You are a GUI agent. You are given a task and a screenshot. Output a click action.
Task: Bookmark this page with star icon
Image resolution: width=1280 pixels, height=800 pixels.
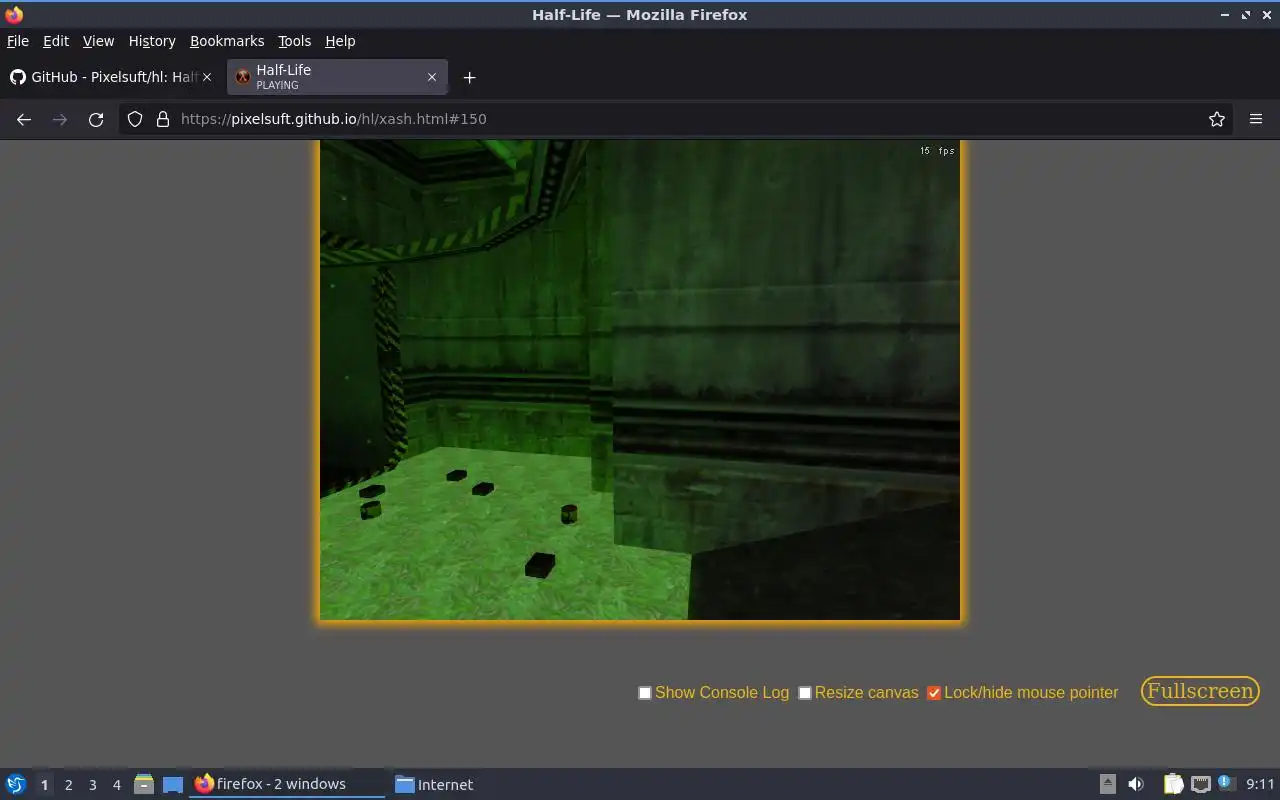click(x=1217, y=119)
